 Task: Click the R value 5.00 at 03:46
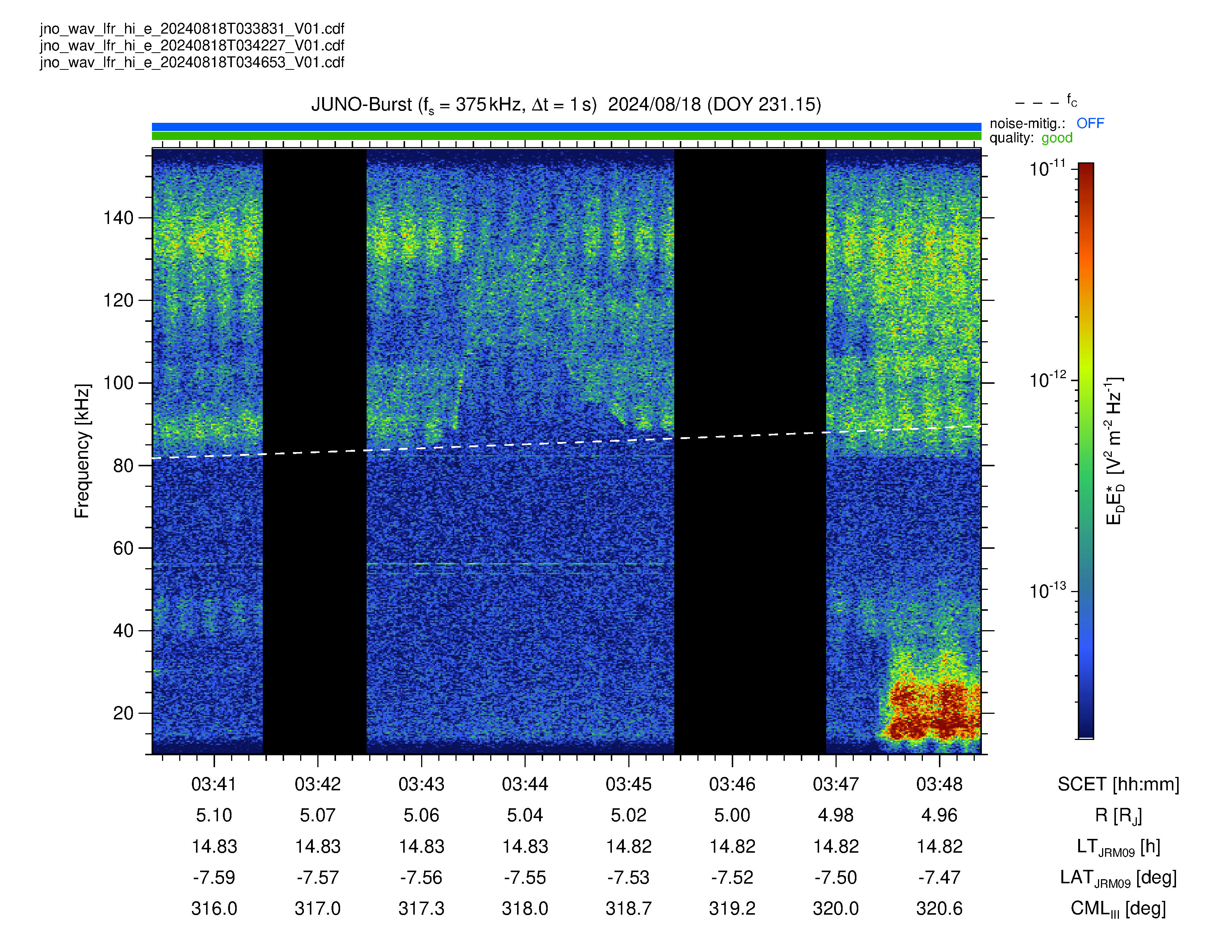pos(732,815)
